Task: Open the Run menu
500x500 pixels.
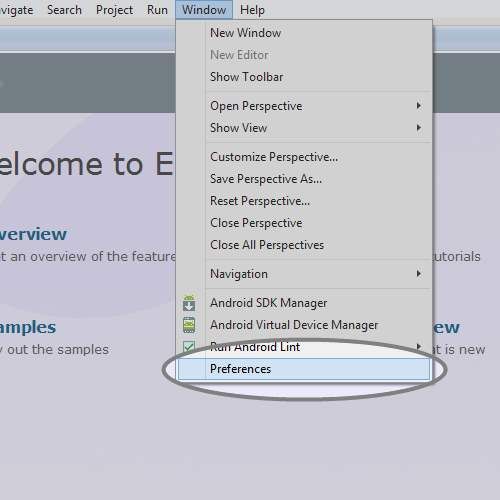Action: pos(157,10)
